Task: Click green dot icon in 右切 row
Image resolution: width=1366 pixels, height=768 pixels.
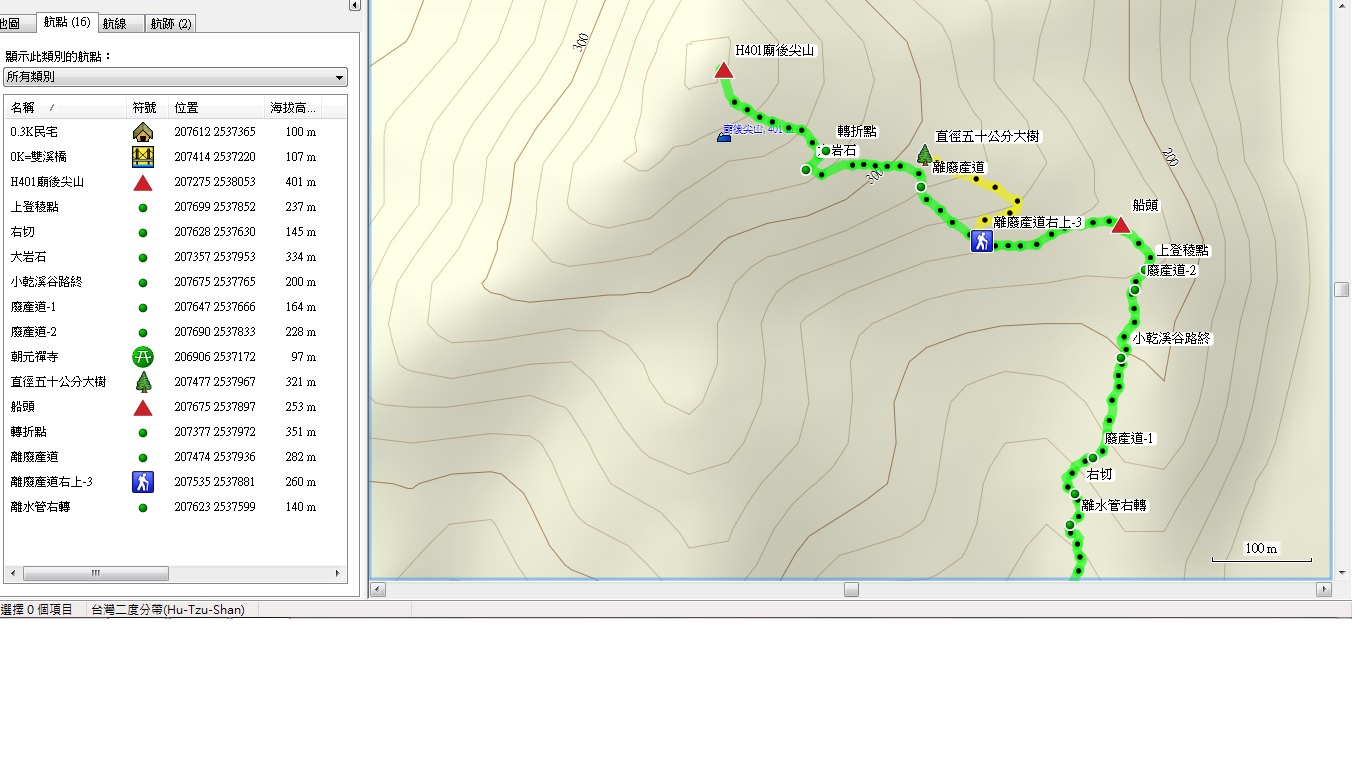Action: click(x=143, y=232)
